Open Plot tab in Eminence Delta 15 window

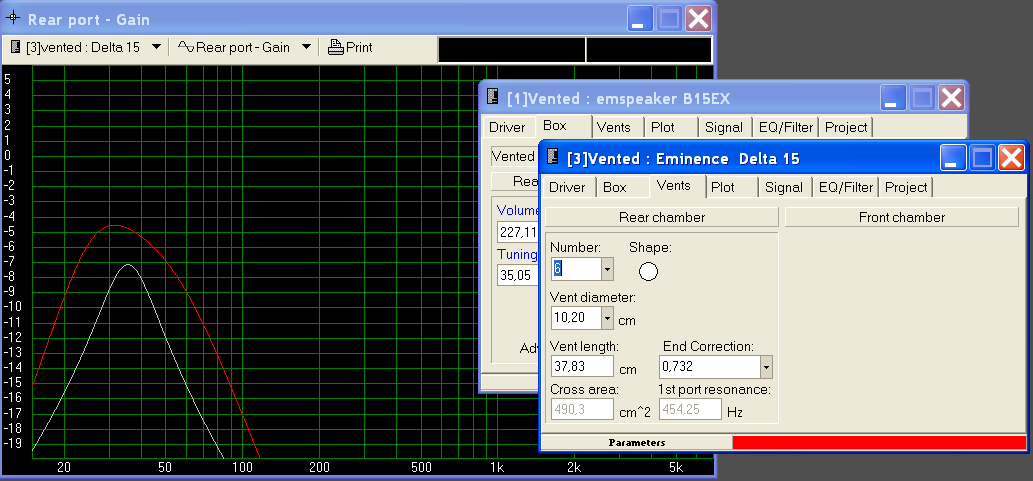pos(723,188)
